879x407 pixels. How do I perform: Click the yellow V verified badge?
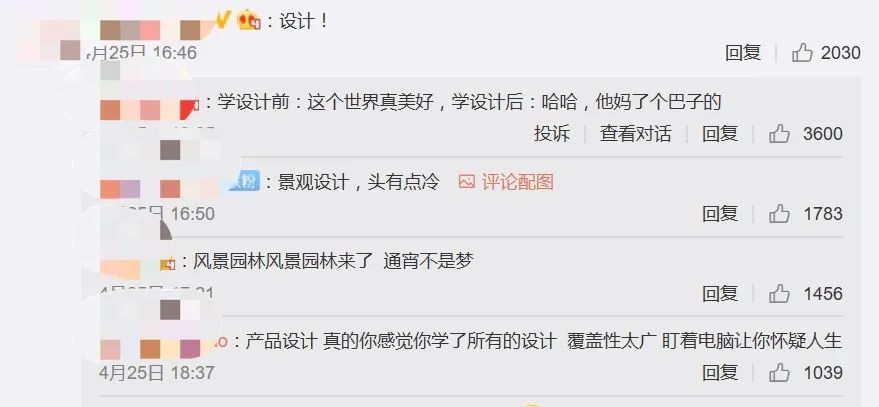[x=223, y=21]
